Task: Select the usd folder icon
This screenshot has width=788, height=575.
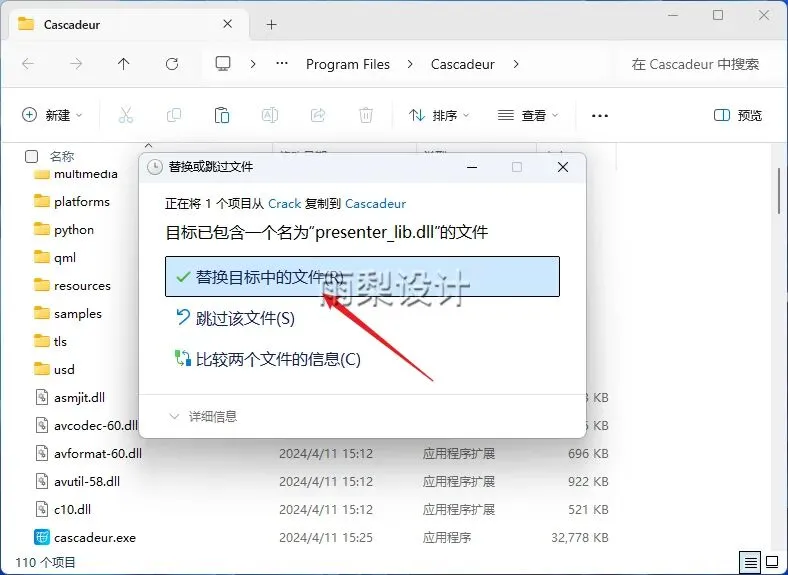Action: tap(42, 369)
